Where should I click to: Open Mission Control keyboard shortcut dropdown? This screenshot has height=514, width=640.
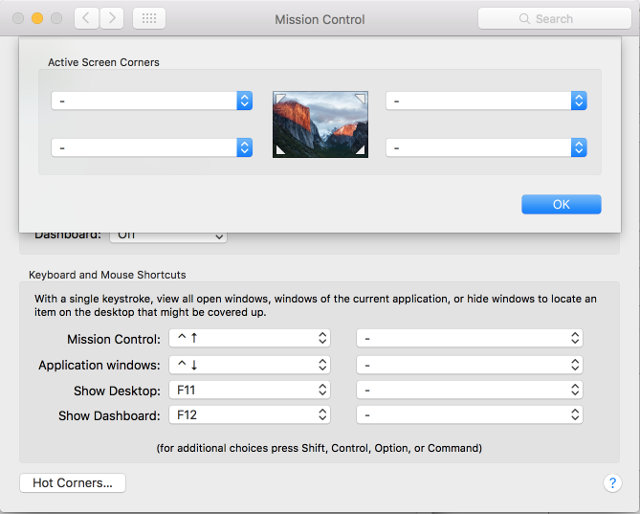(249, 338)
